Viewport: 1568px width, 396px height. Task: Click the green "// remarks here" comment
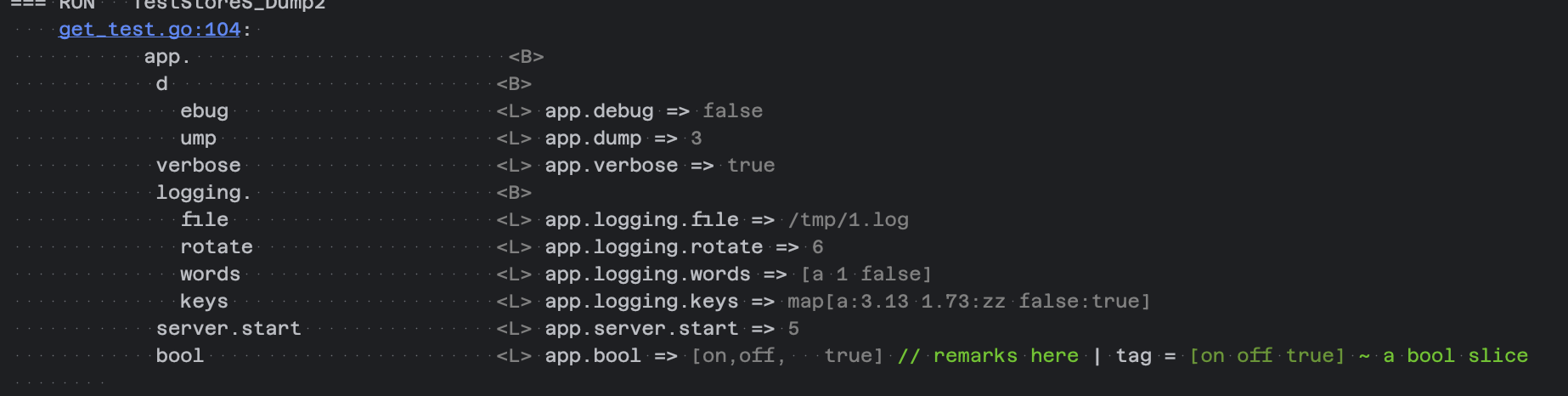tap(988, 356)
